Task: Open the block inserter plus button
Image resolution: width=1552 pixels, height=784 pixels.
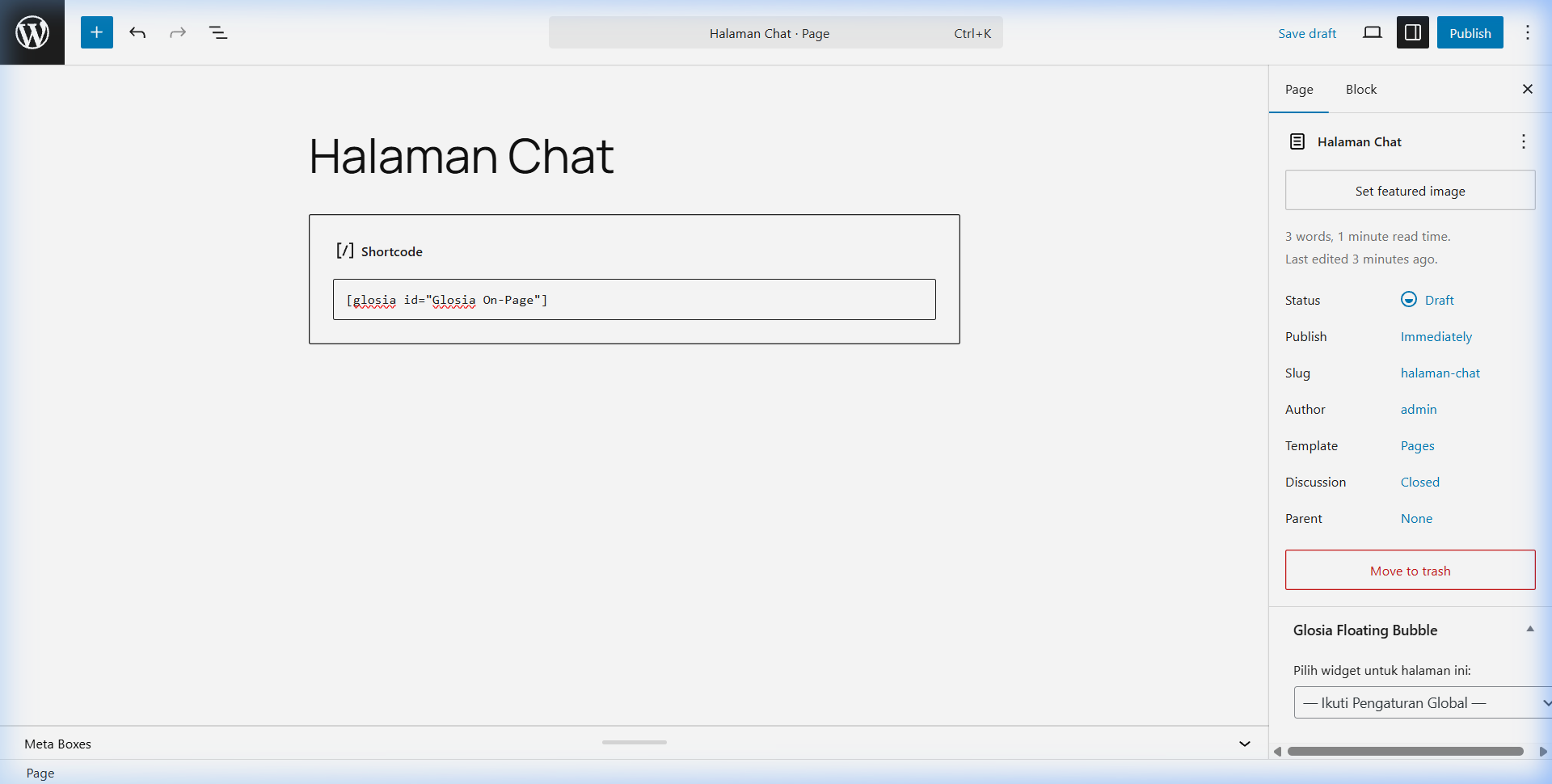Action: click(97, 32)
